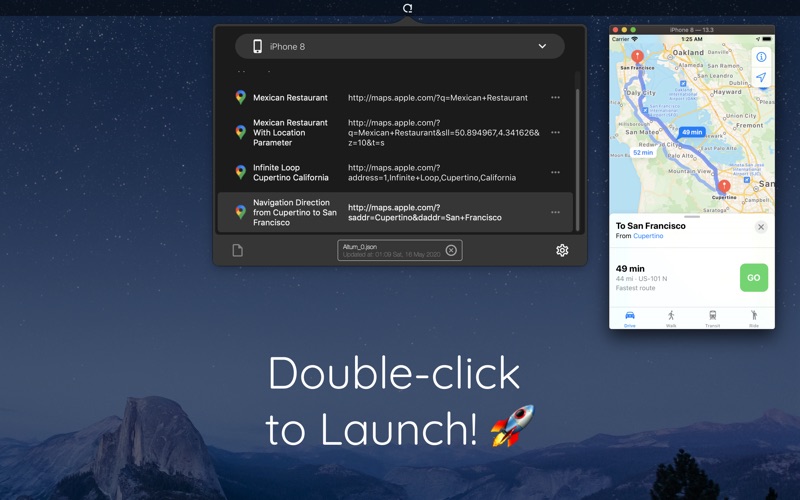Tap the green GO button
Viewport: 800px width, 500px height.
click(754, 278)
